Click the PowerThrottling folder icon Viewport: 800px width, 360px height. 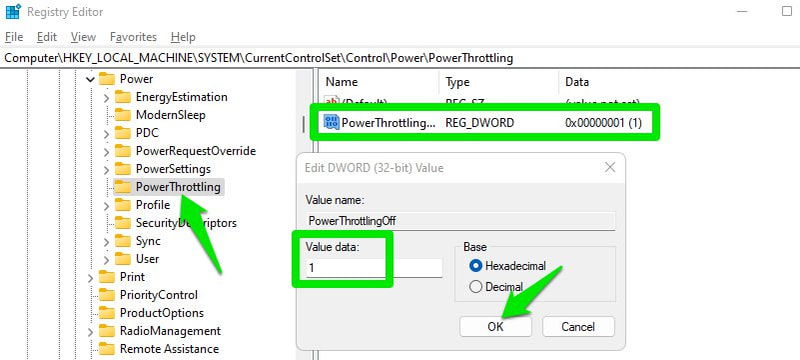[122, 187]
